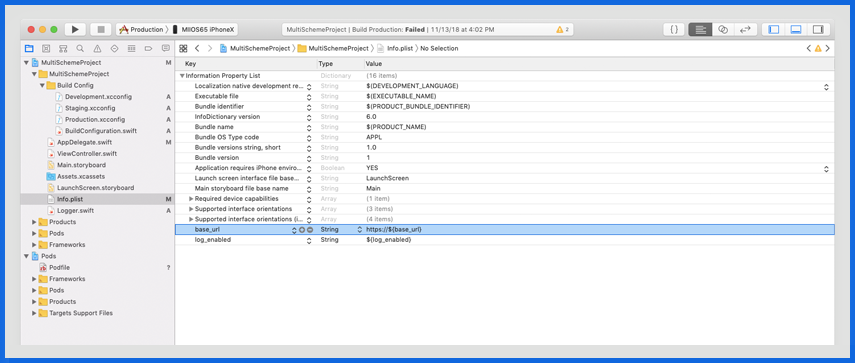Open code snippets library button
Viewport: 855px width, 363px height.
[x=674, y=29]
